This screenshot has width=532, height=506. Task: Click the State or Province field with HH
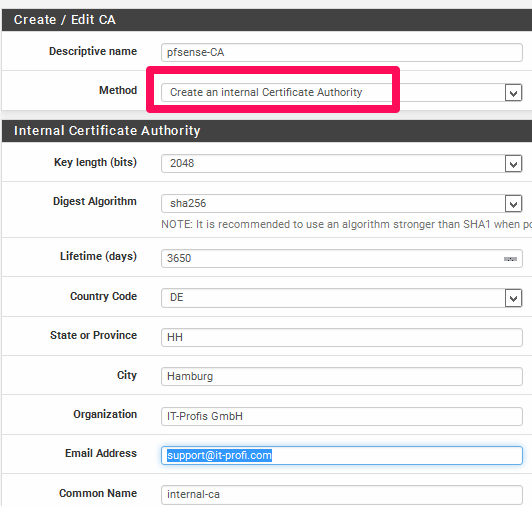point(342,337)
